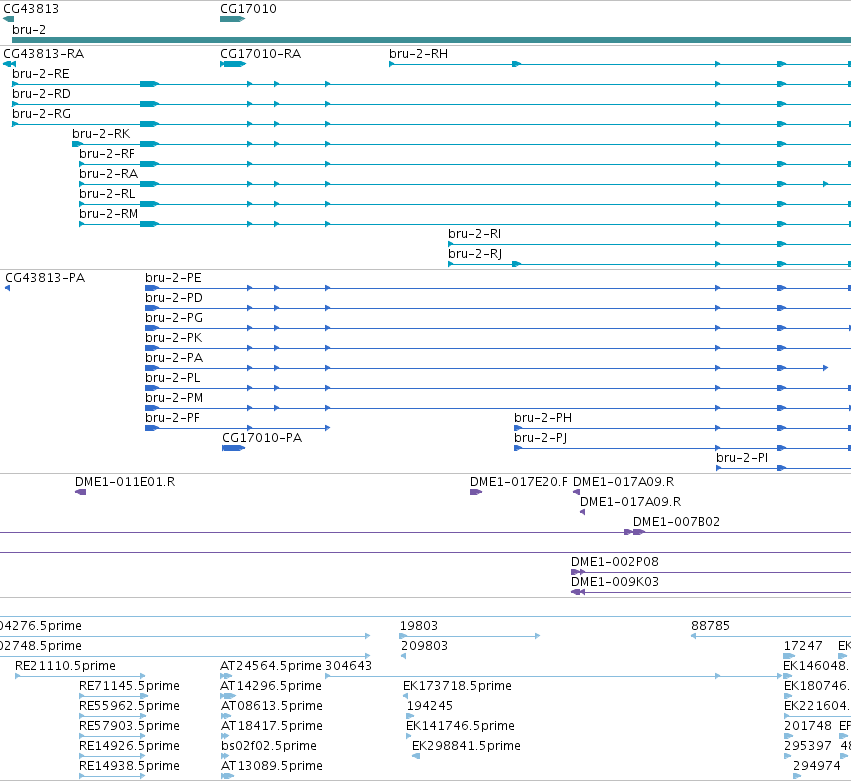Click the 194245 feature label
The image size is (851, 781).
click(430, 706)
